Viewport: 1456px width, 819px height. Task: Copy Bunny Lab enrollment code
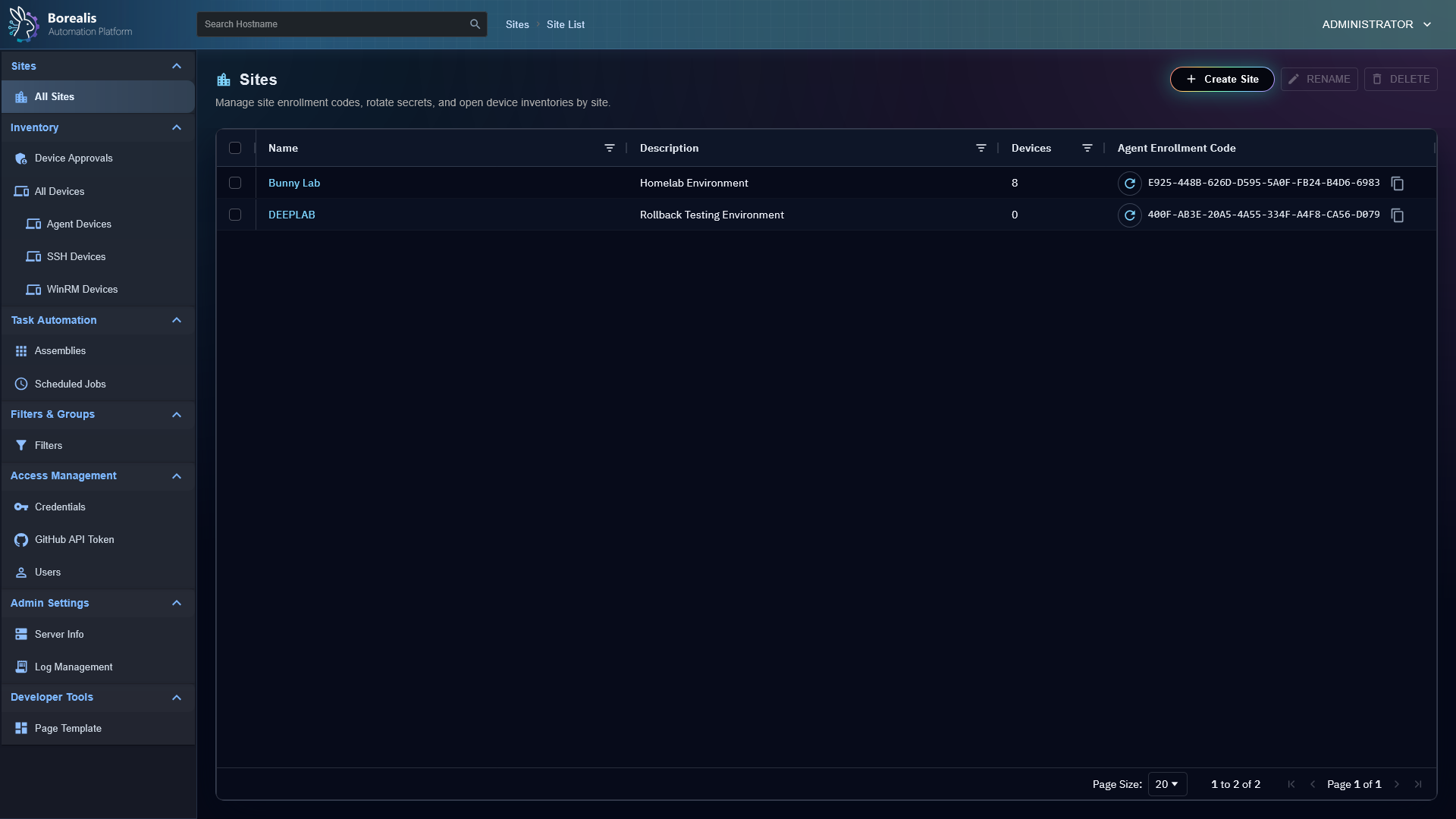[1397, 184]
